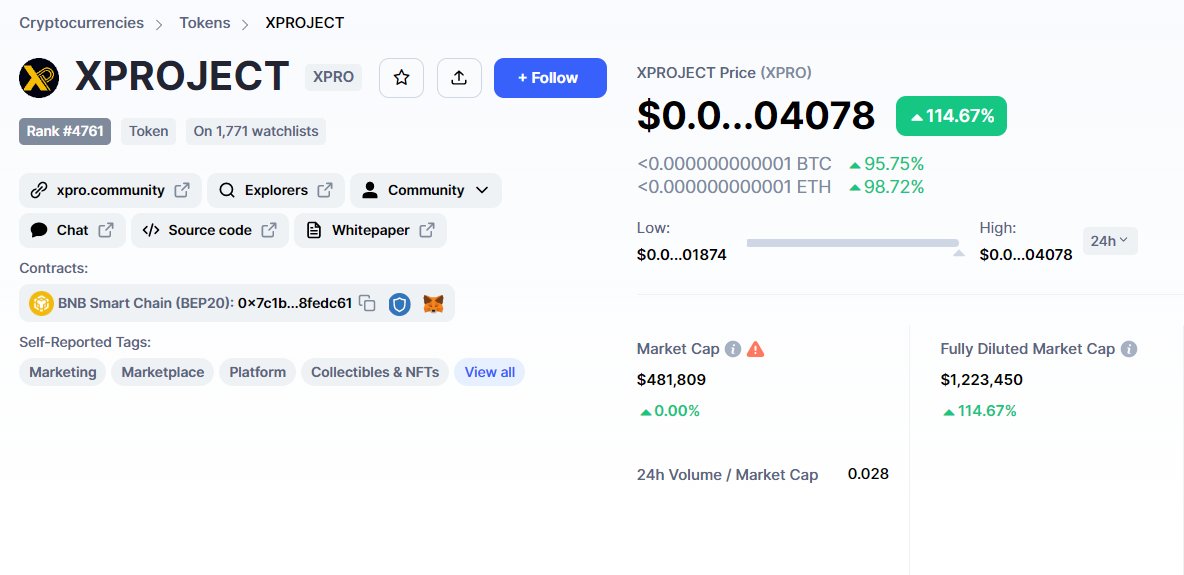Add token via MetaMask fox icon

pos(433,304)
